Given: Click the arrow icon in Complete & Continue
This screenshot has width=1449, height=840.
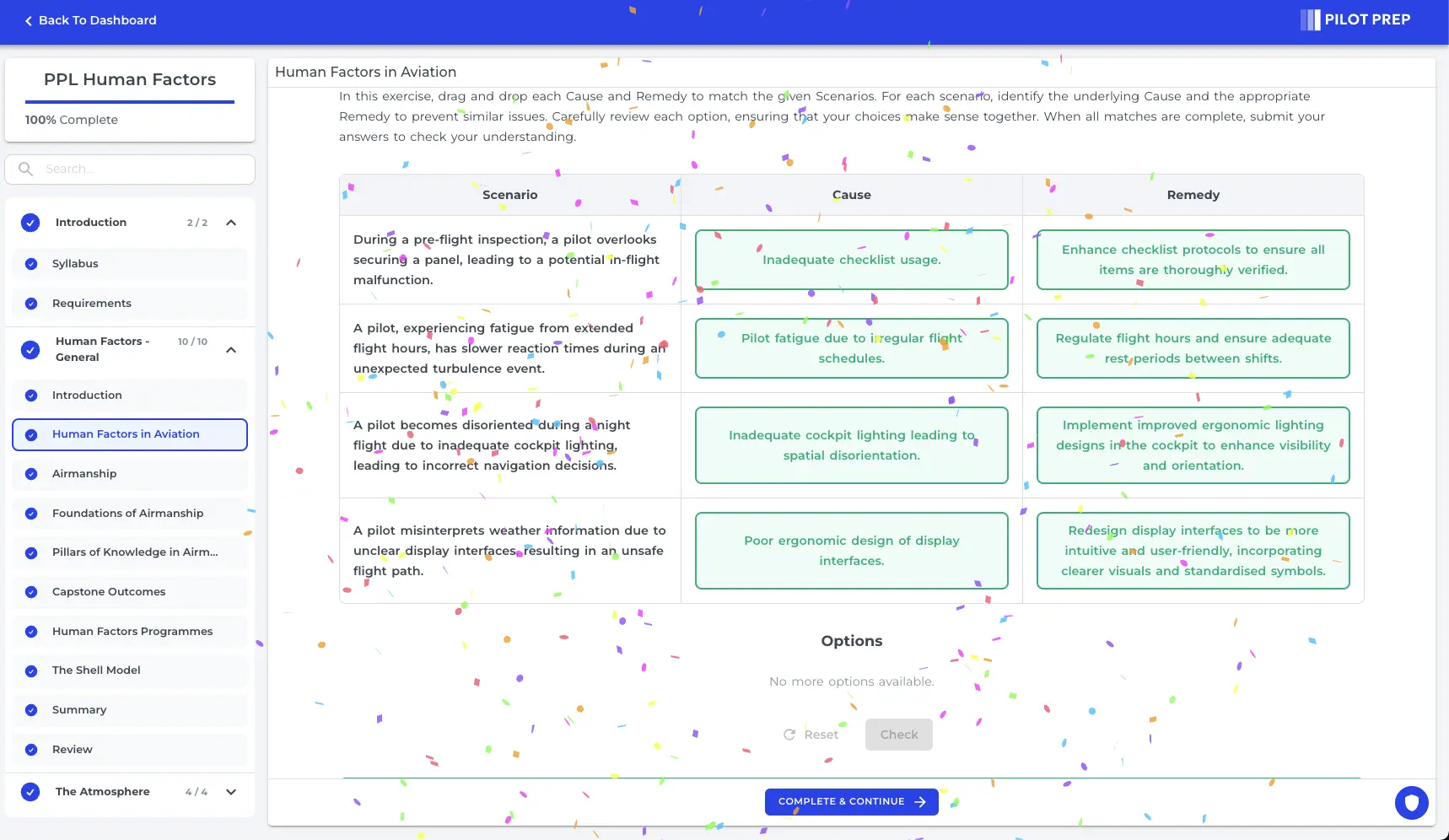Looking at the screenshot, I should point(920,802).
